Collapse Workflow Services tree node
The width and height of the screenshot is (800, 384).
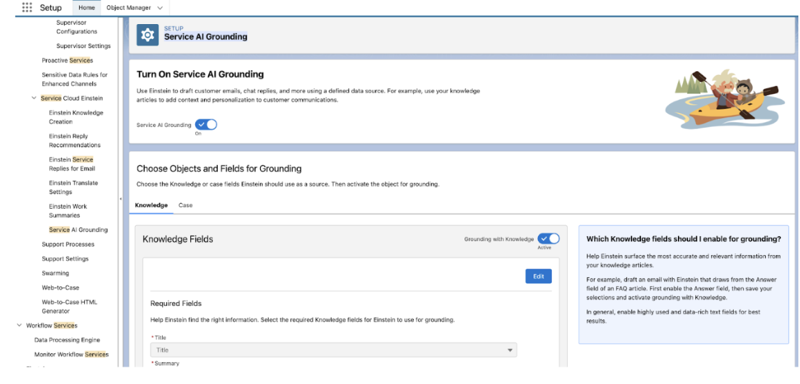(x=19, y=325)
